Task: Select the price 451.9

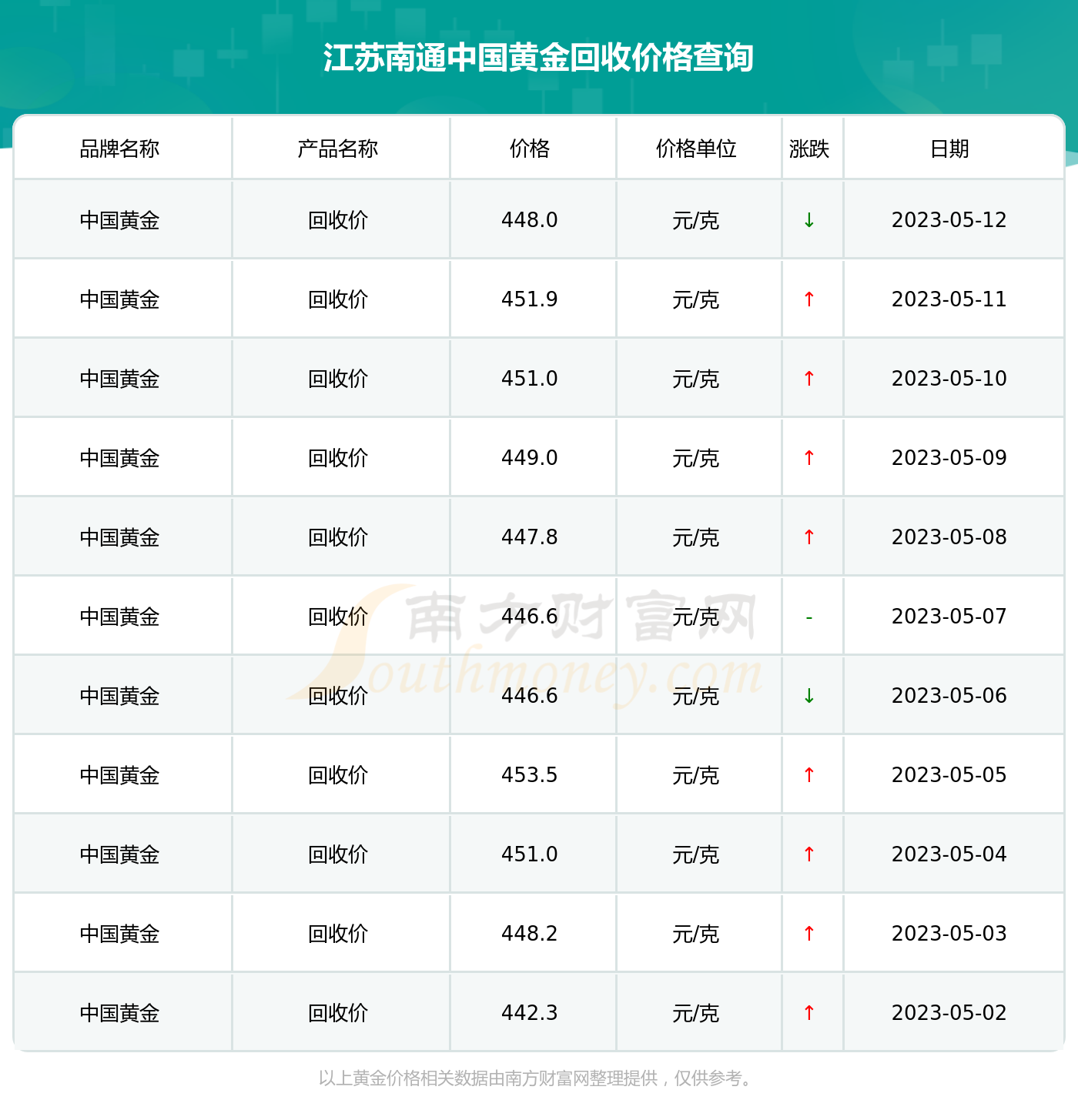Action: click(530, 299)
